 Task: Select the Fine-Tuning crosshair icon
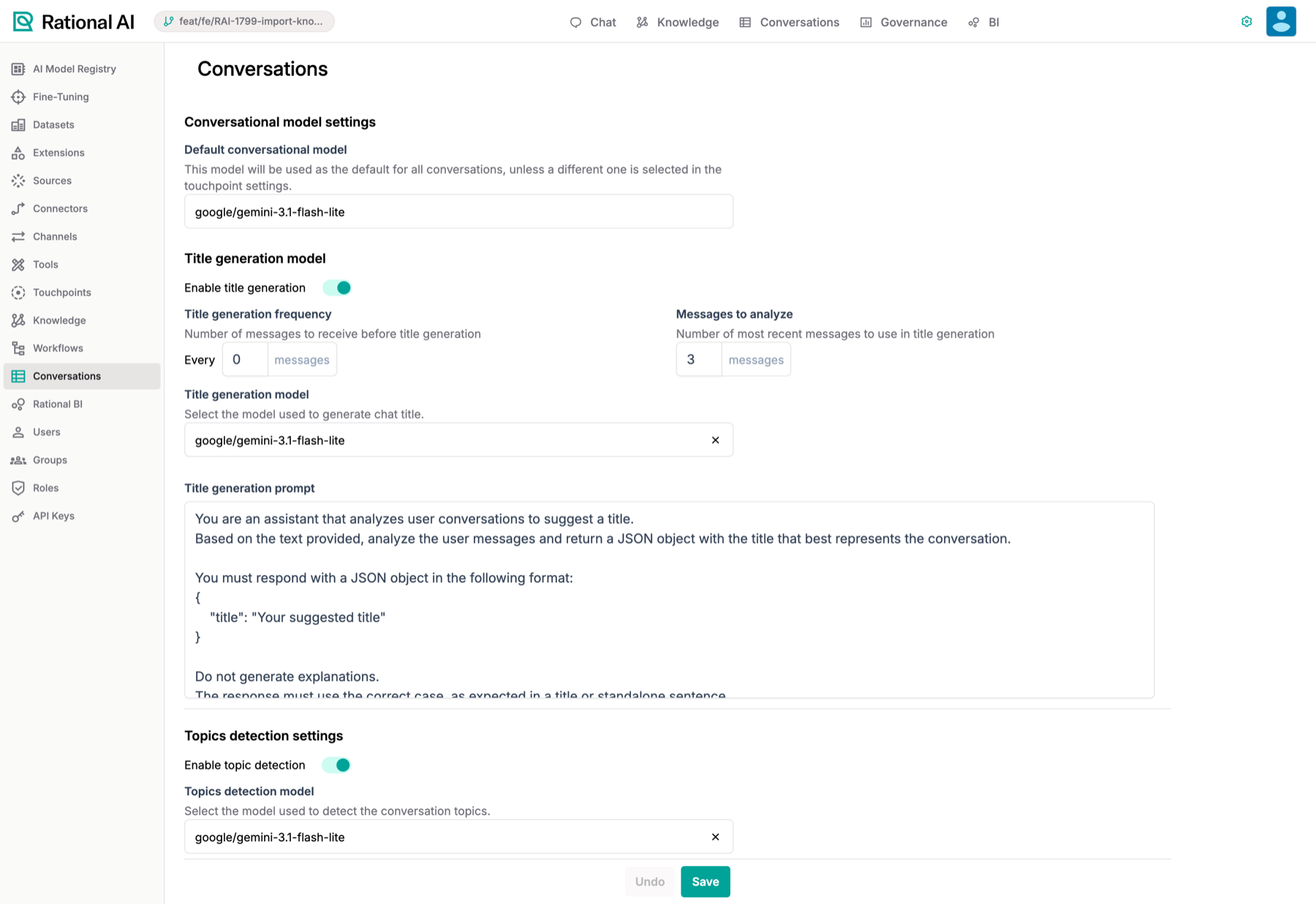pos(18,96)
